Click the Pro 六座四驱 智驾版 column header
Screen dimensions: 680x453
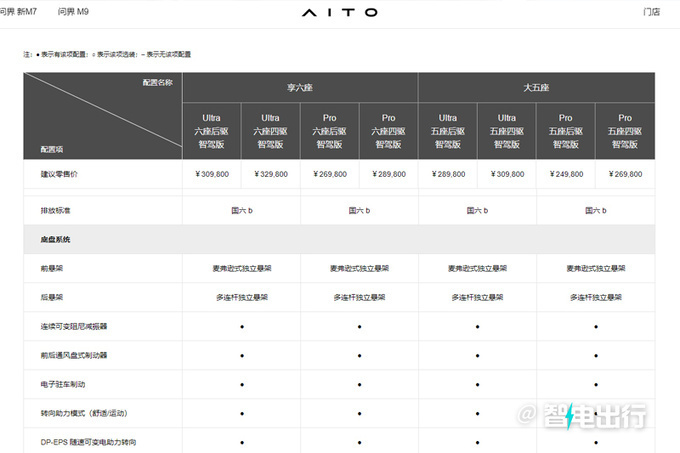(x=389, y=131)
